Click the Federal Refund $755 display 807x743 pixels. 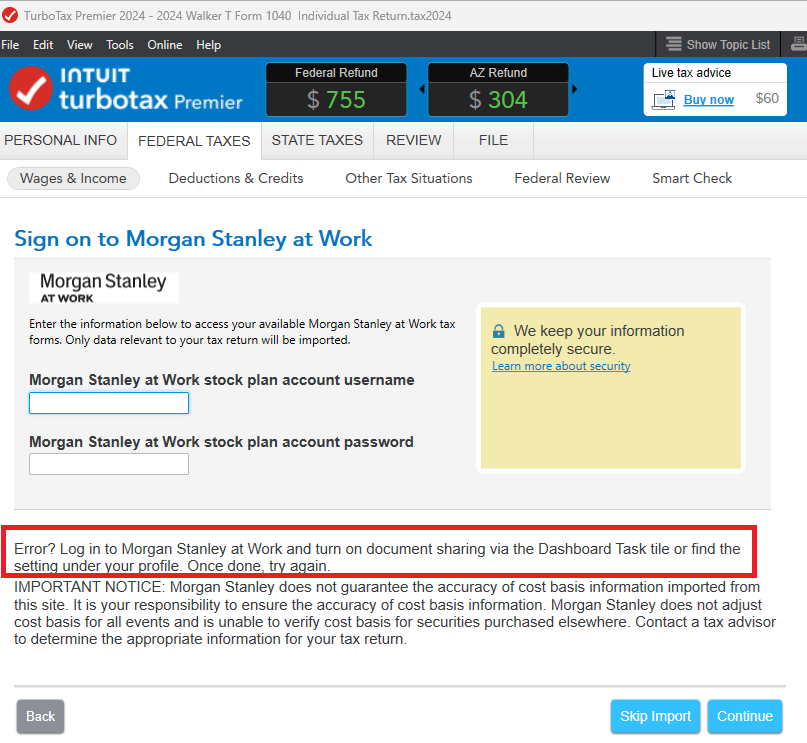(x=336, y=90)
